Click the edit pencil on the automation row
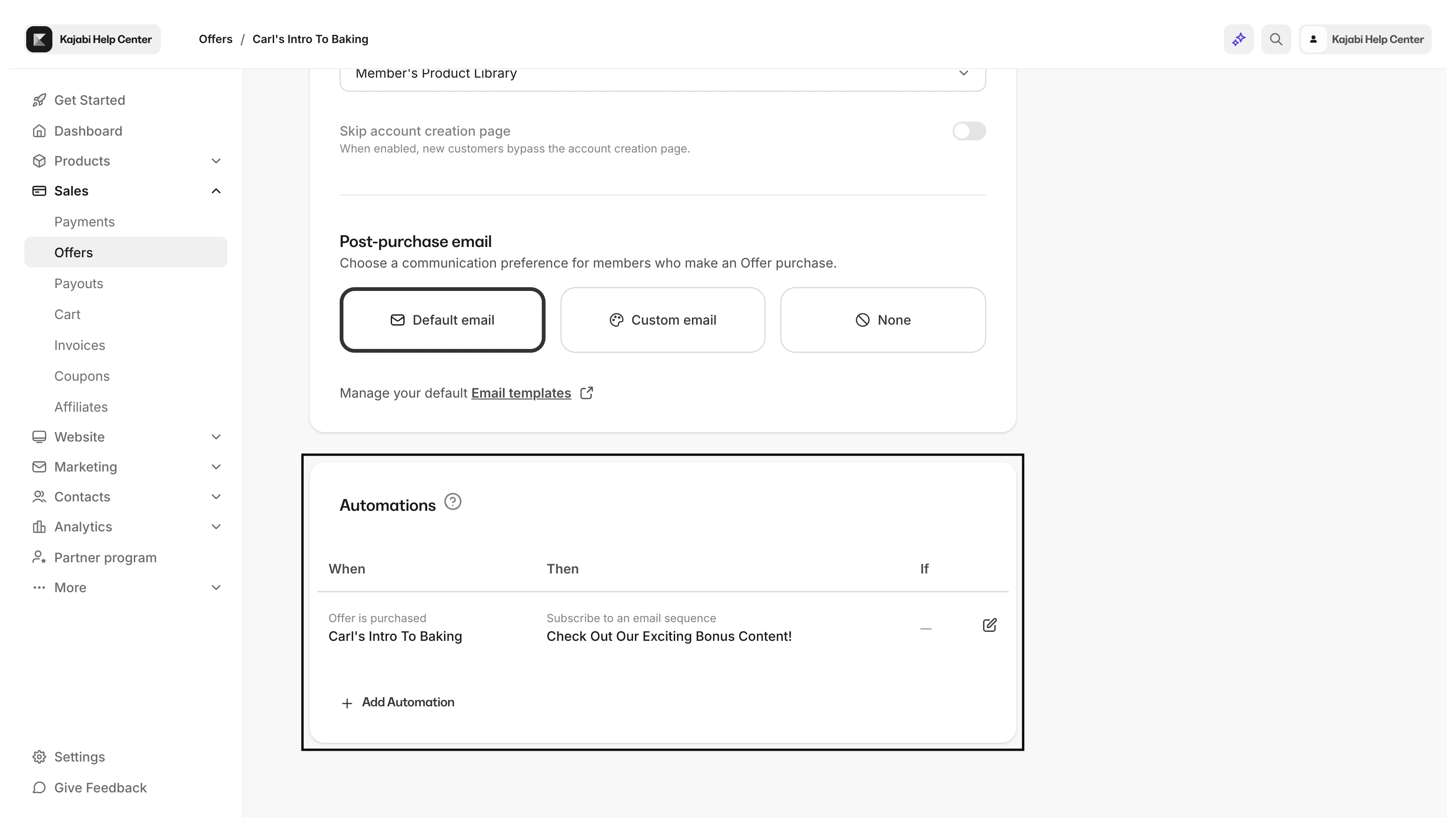This screenshot has width=1456, height=827. point(989,625)
